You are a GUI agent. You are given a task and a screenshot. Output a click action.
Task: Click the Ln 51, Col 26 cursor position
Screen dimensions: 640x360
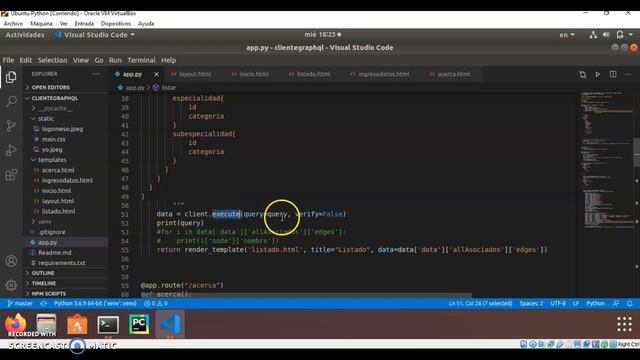coord(480,303)
